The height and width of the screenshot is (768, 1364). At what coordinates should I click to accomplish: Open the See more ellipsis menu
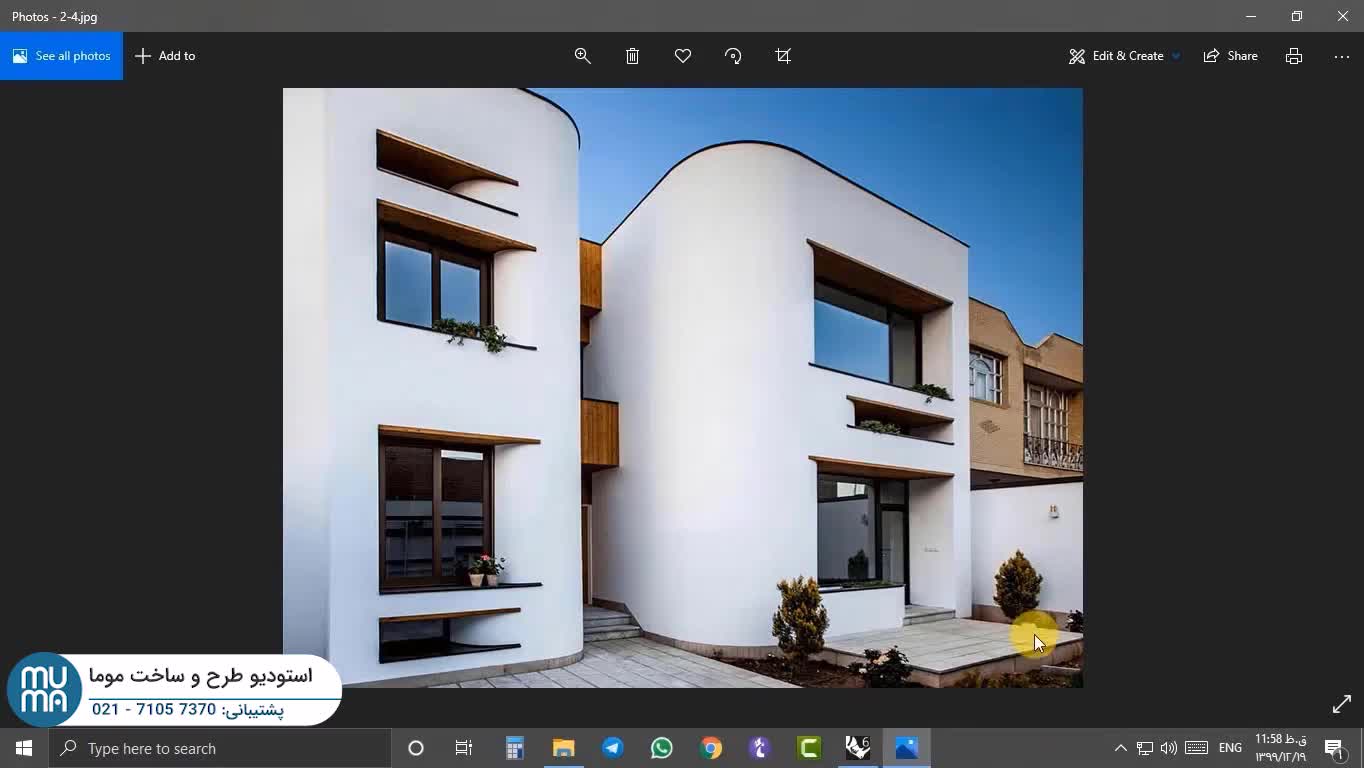(1342, 56)
